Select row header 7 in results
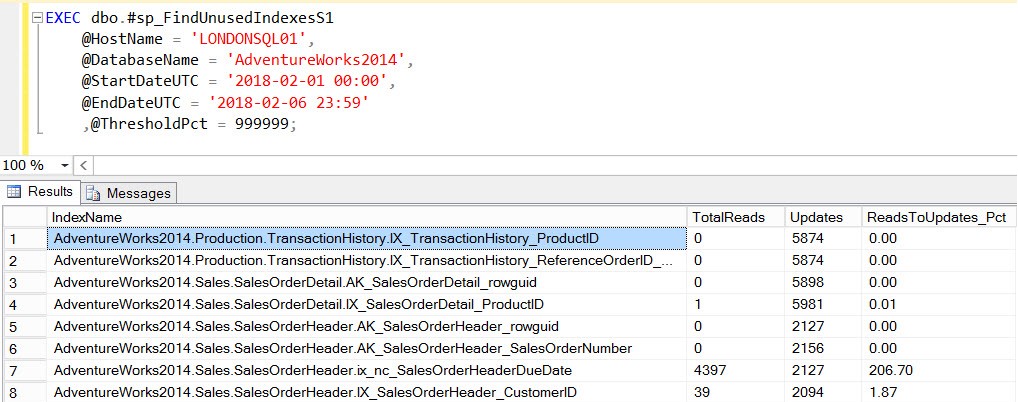The image size is (1018, 402). (25, 371)
